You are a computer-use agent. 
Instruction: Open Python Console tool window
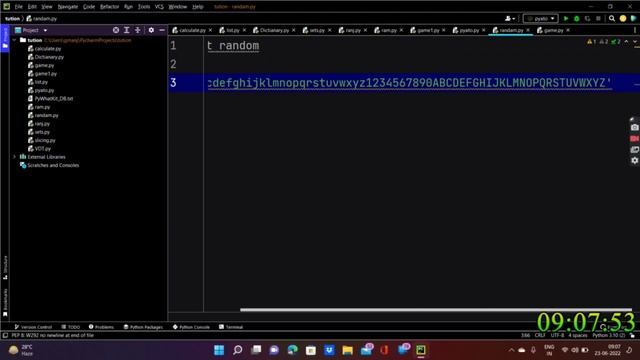191,327
